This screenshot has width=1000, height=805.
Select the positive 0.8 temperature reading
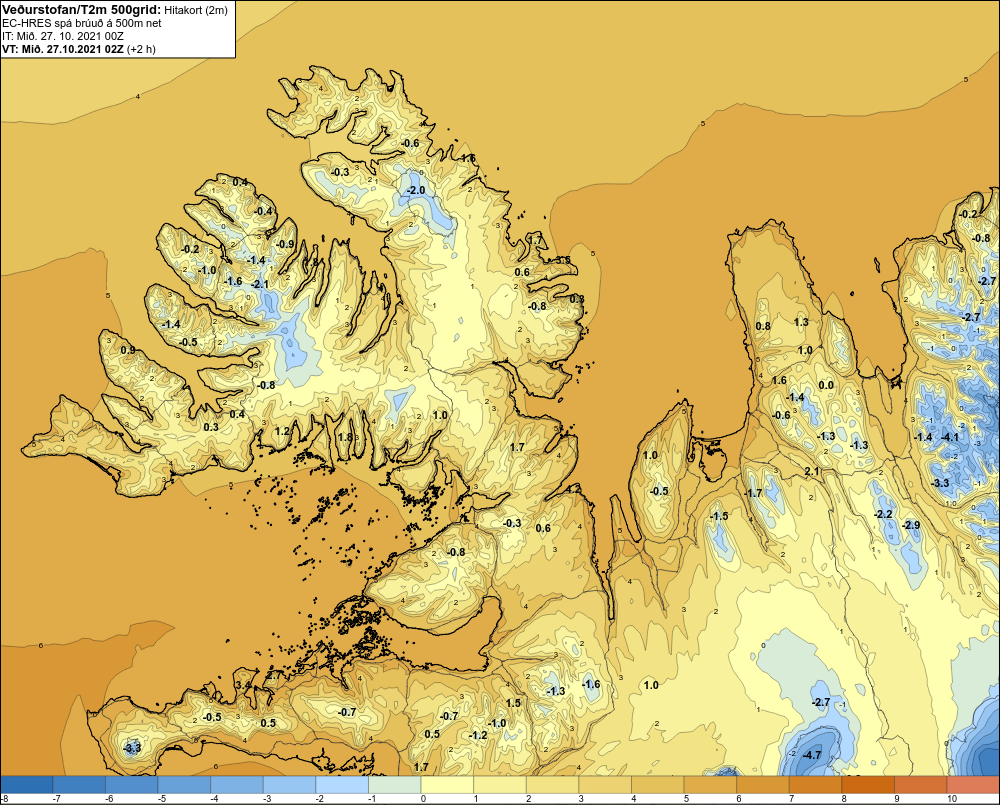(x=763, y=326)
